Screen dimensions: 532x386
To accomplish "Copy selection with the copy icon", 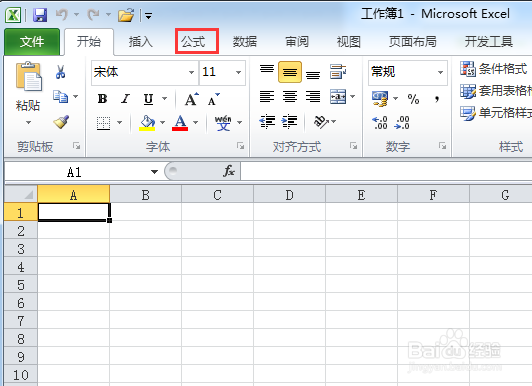I will 60,97.
